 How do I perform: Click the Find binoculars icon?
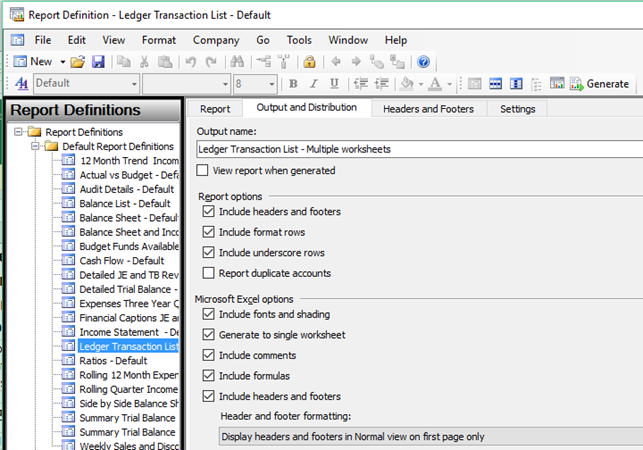coord(235,62)
